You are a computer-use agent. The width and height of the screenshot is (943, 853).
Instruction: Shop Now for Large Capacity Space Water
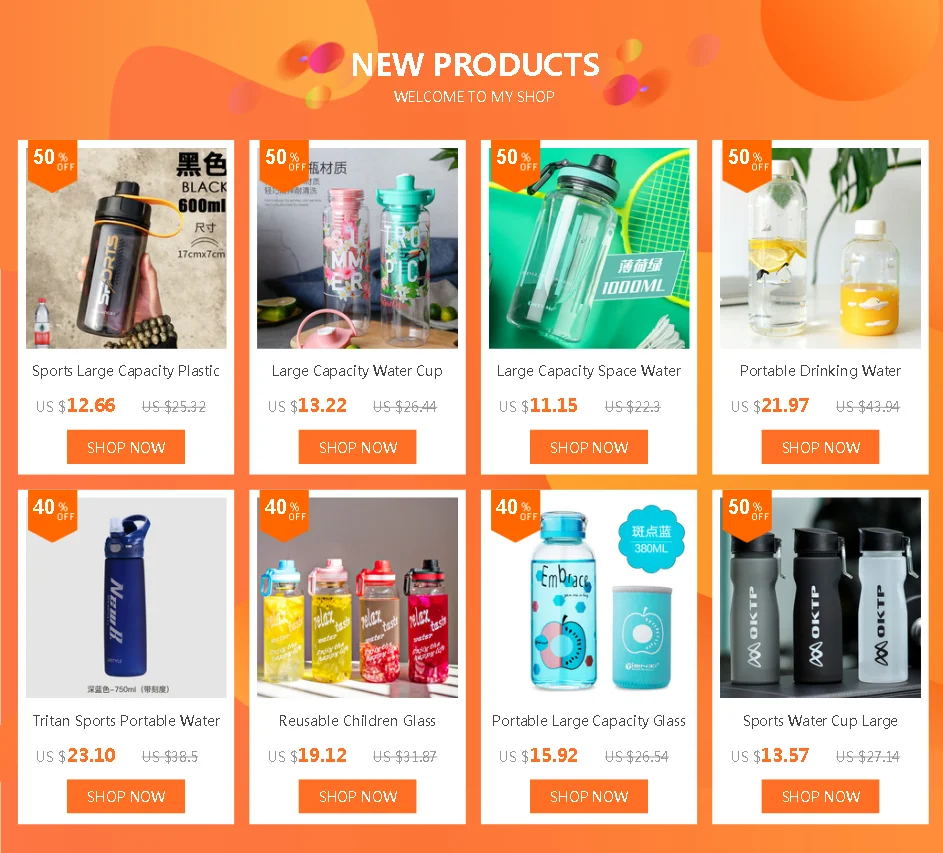tap(589, 447)
